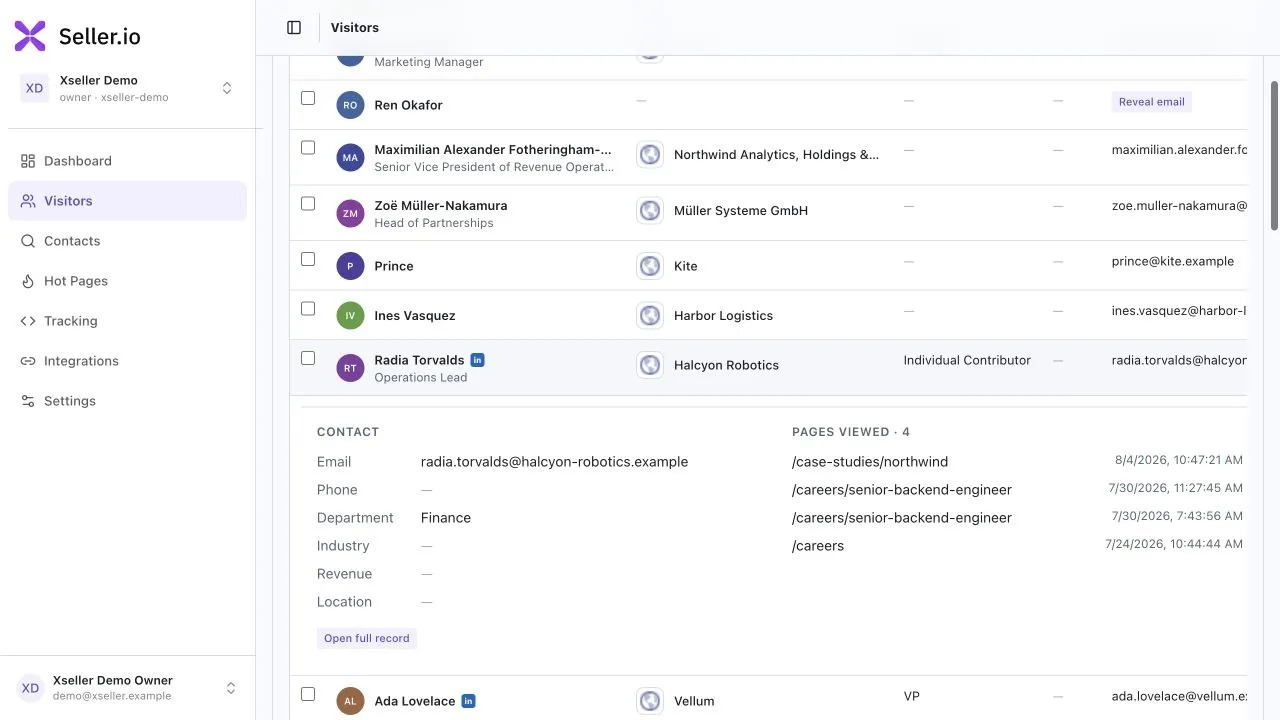Click the XD avatar beside Xseller Demo Owner

30,688
